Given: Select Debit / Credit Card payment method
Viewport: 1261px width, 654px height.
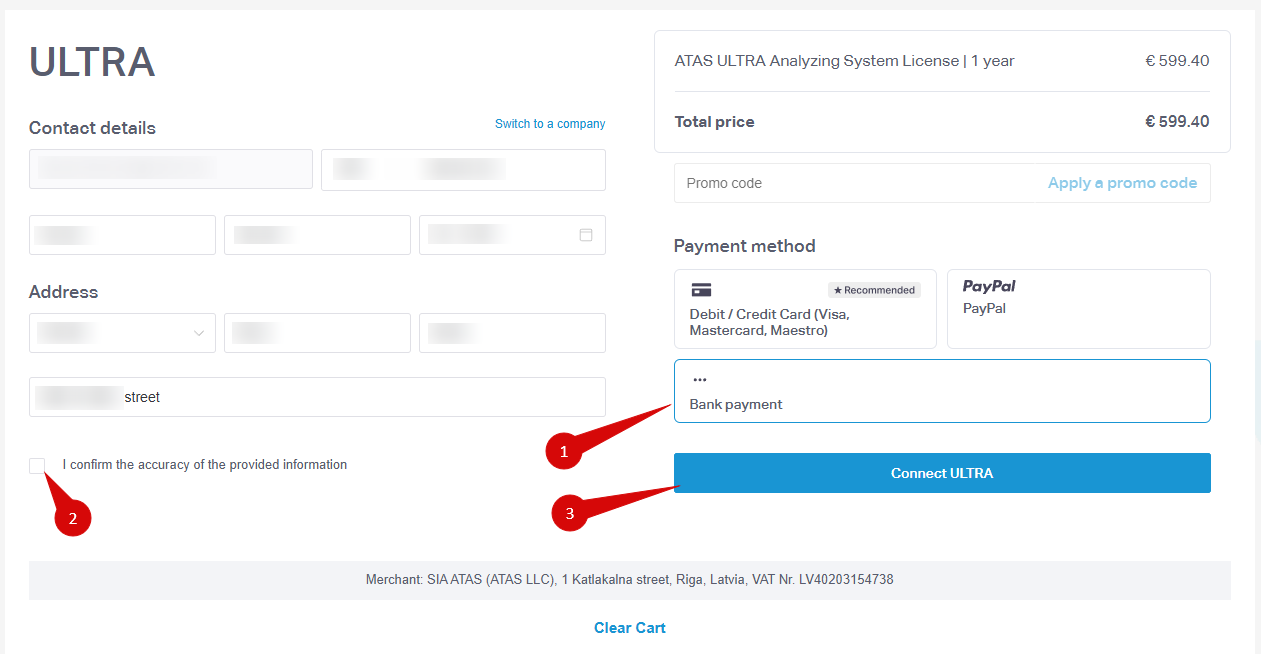Looking at the screenshot, I should click(805, 309).
